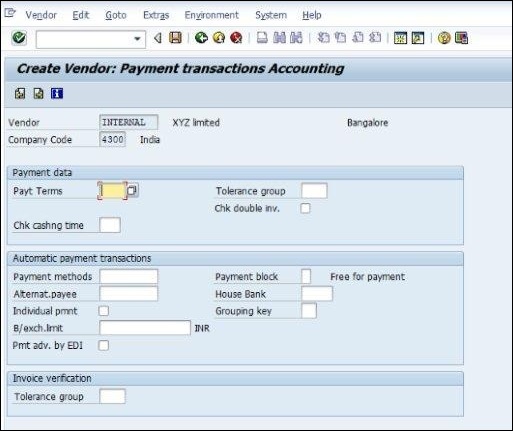Click the green Back arrow icon
The width and height of the screenshot is (513, 431).
click(201, 38)
